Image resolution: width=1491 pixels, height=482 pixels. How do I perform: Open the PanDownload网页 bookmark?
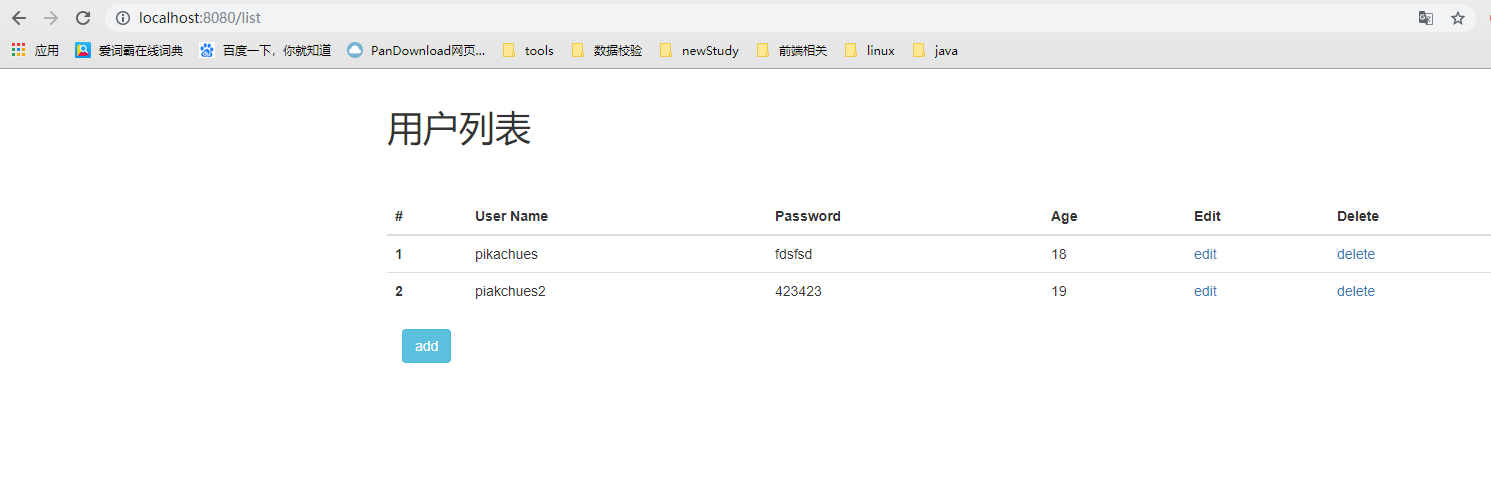click(416, 50)
